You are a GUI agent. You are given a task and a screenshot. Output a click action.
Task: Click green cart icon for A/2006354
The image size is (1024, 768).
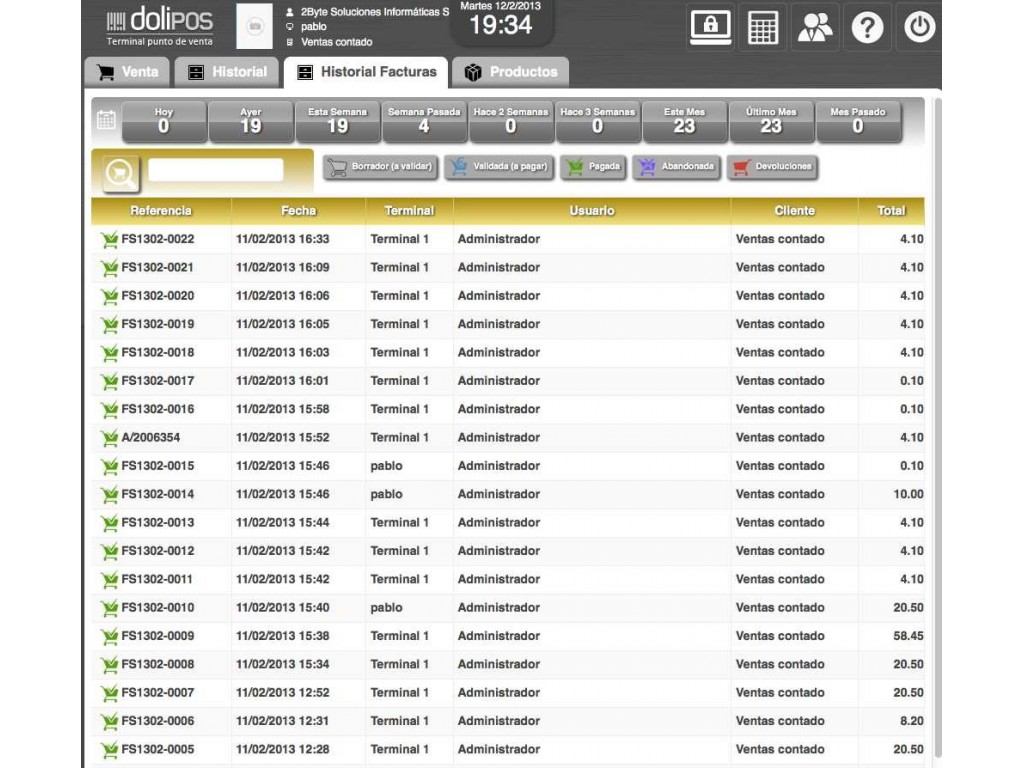(110, 438)
